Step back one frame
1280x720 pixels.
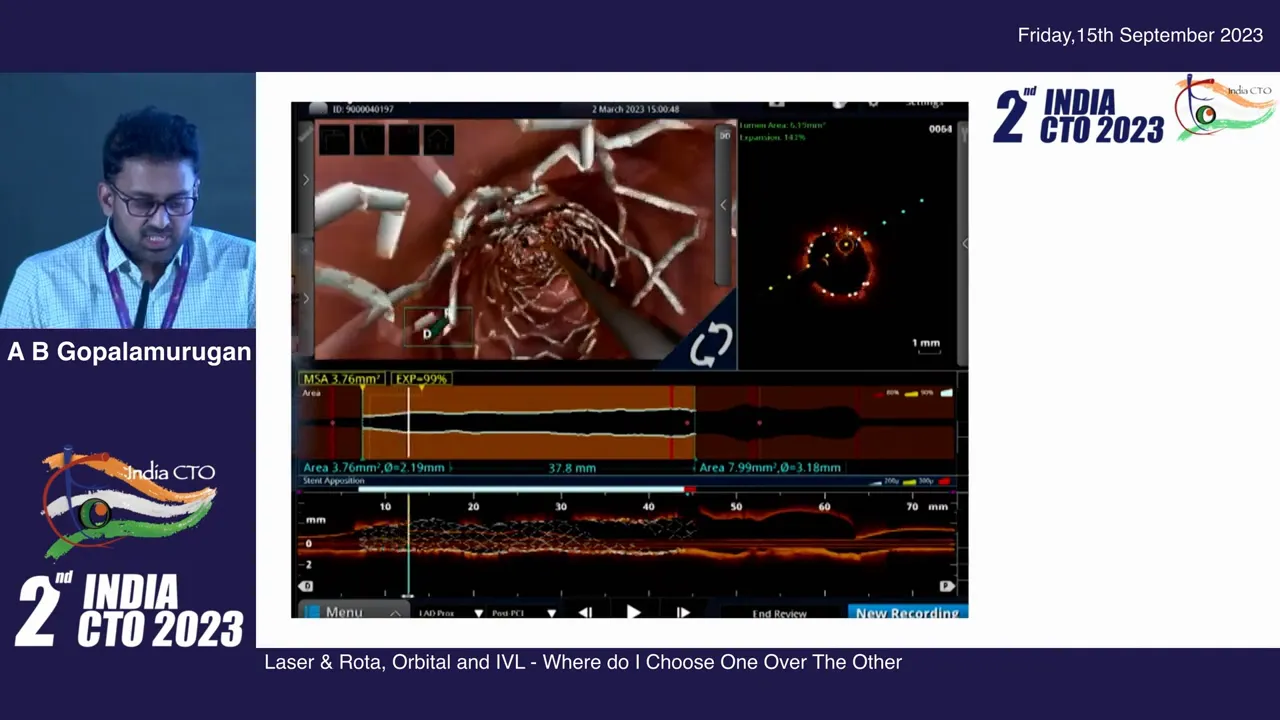point(586,612)
